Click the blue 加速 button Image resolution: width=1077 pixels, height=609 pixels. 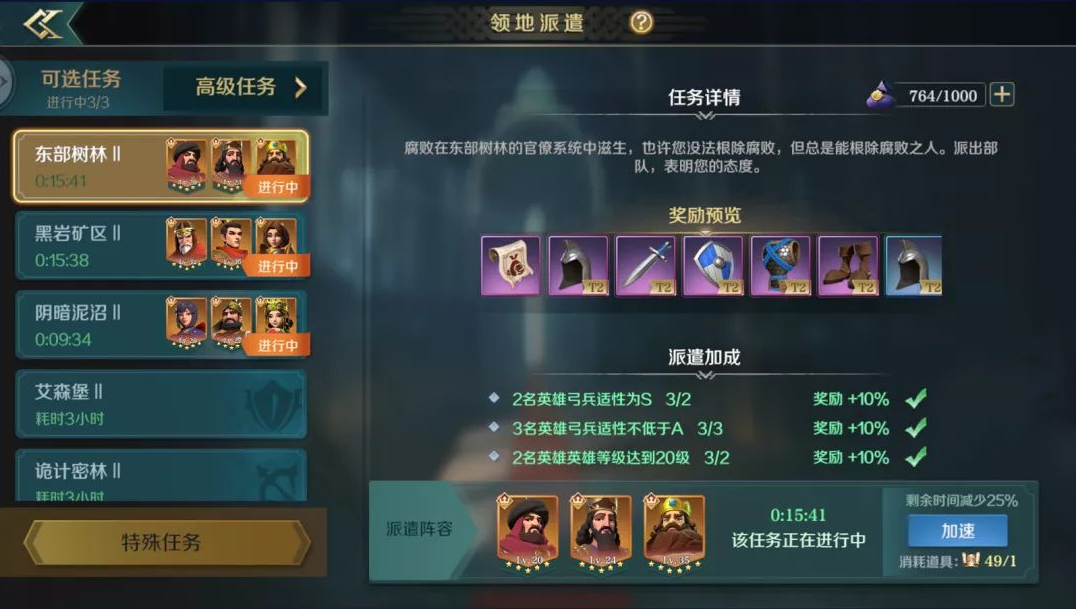pyautogui.click(x=957, y=531)
